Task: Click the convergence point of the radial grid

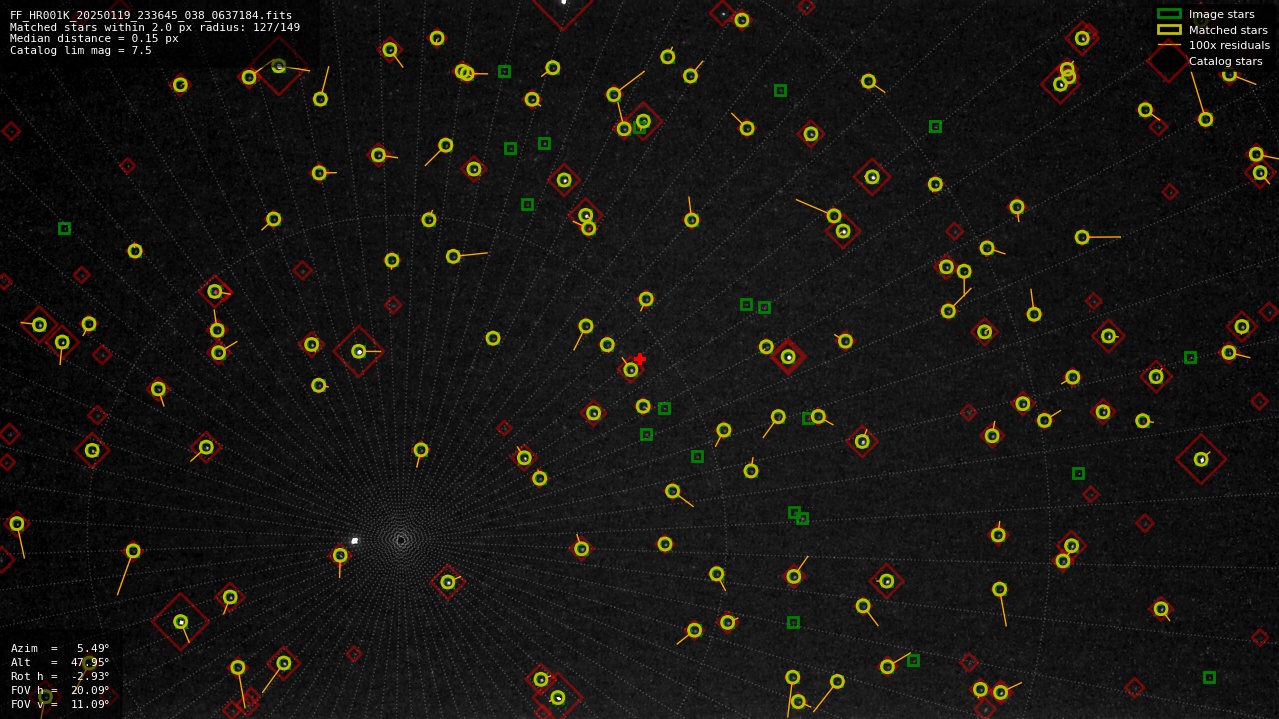Action: click(400, 540)
